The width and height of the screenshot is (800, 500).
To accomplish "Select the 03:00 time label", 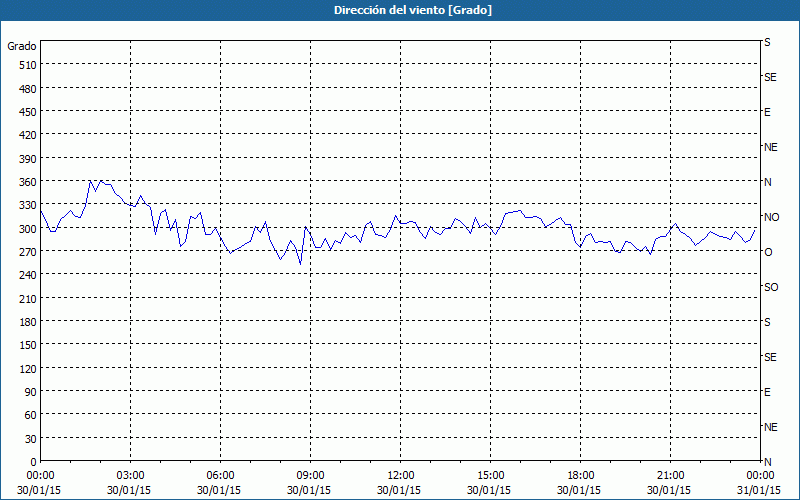I will 130,475.
